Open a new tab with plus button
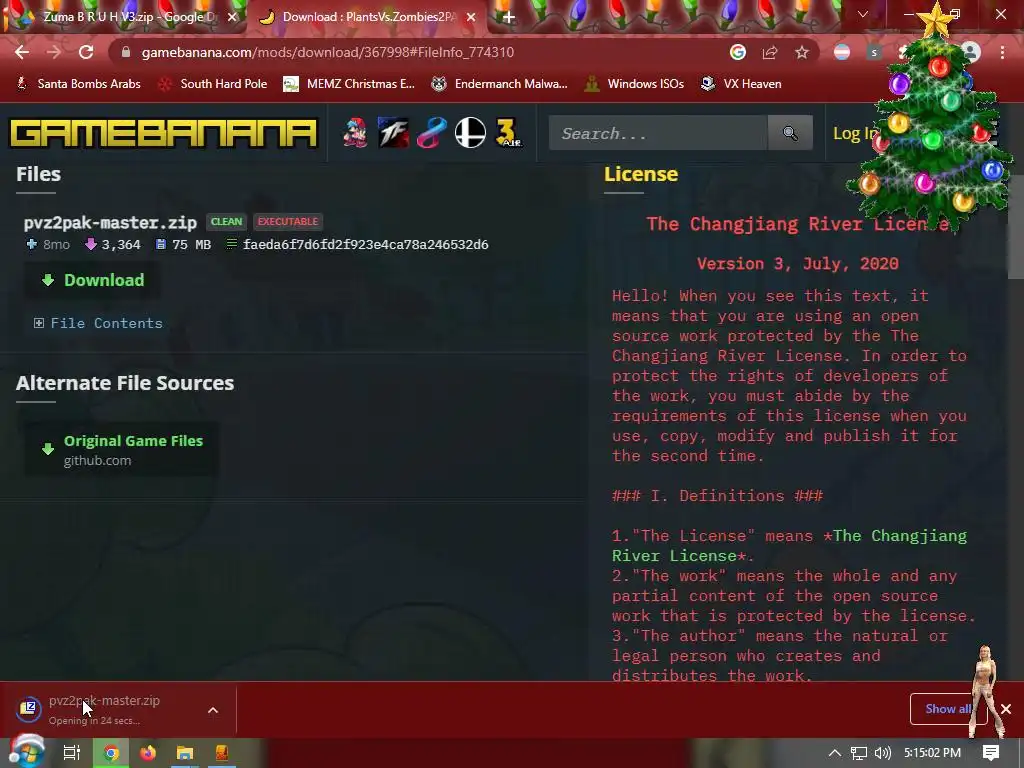 tap(509, 17)
